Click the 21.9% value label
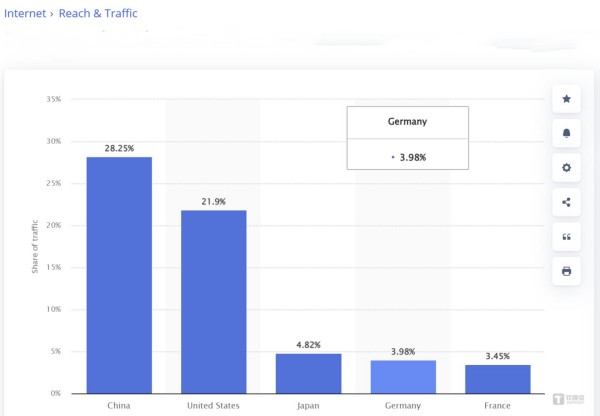600x416 pixels. click(x=214, y=202)
